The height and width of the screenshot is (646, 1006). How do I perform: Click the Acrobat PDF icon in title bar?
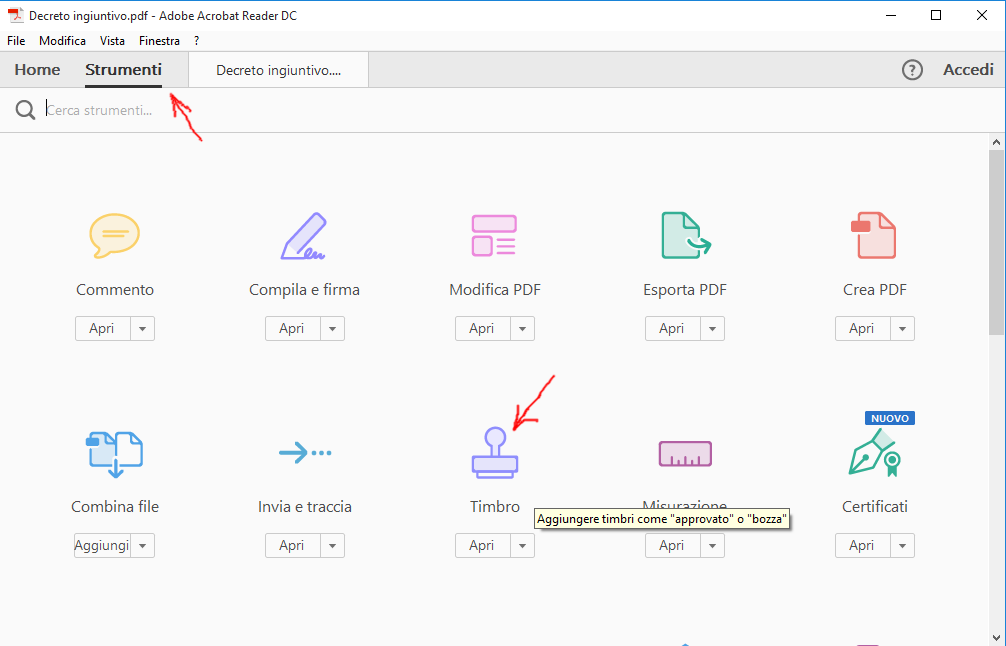(15, 15)
